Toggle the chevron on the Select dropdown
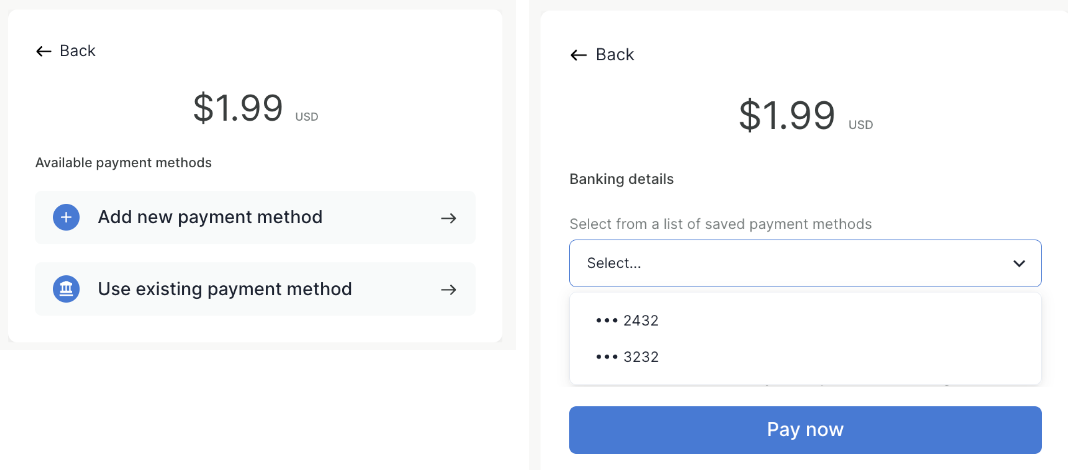The image size is (1068, 470). [1019, 264]
